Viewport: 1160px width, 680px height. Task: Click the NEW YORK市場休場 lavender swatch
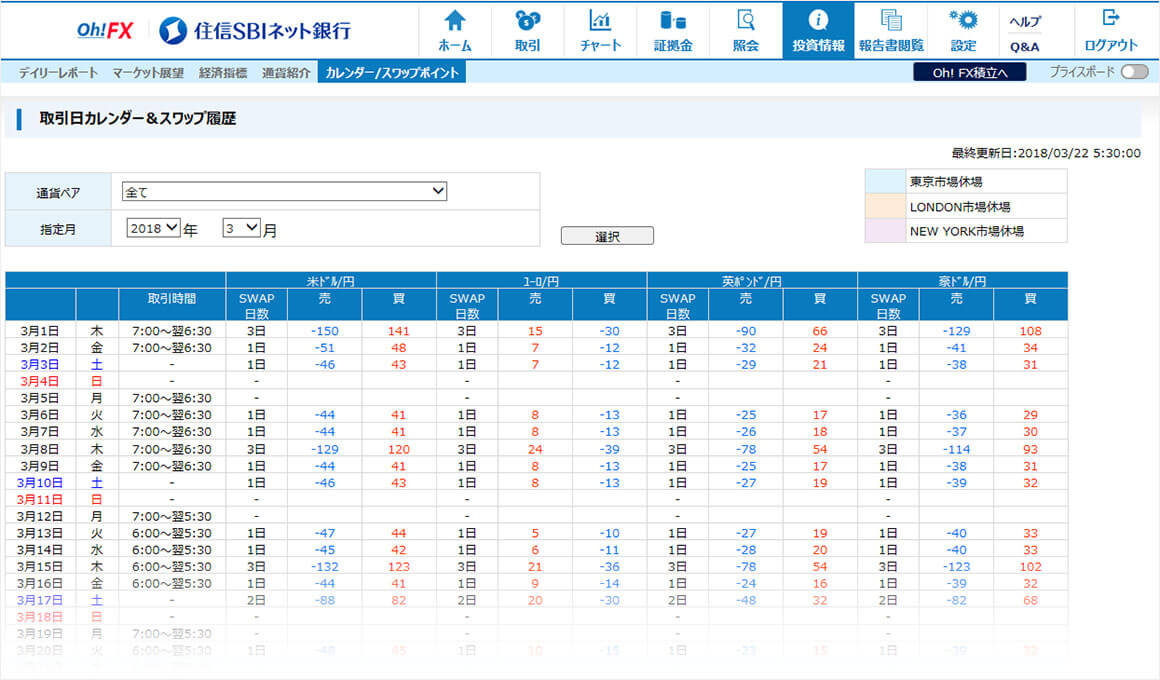[885, 231]
